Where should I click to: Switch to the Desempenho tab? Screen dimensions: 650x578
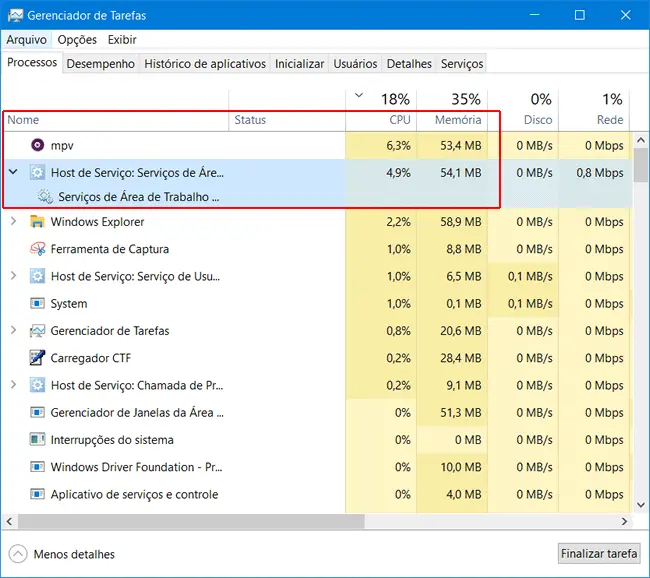coord(100,64)
